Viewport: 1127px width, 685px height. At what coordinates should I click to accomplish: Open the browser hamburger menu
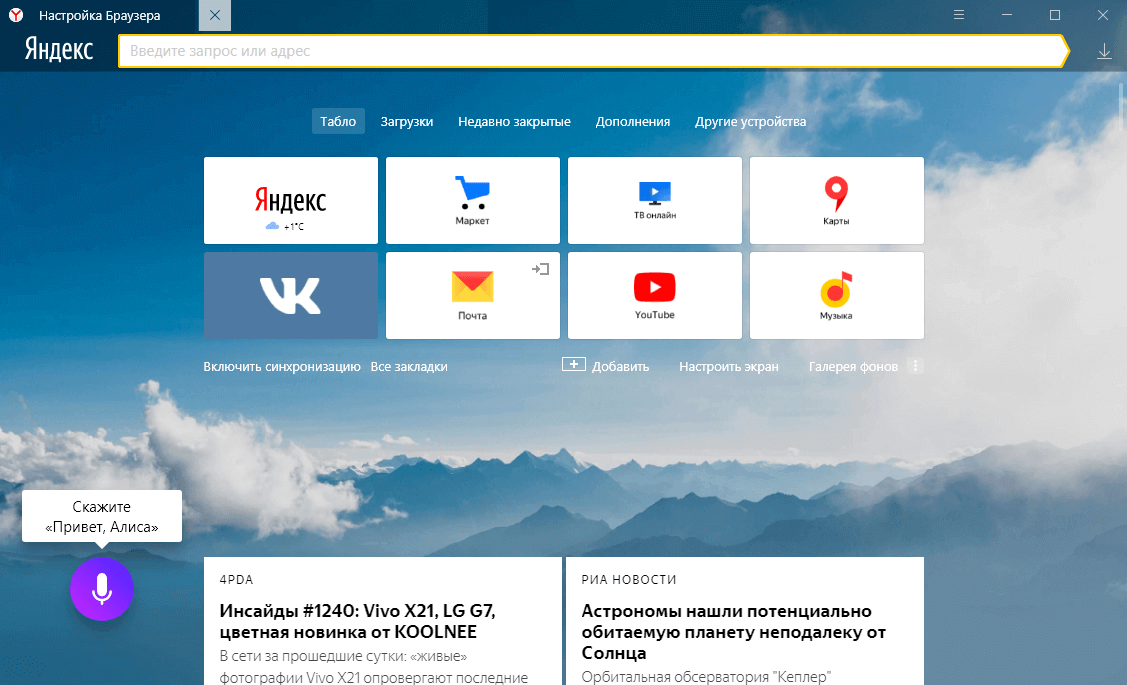click(959, 15)
